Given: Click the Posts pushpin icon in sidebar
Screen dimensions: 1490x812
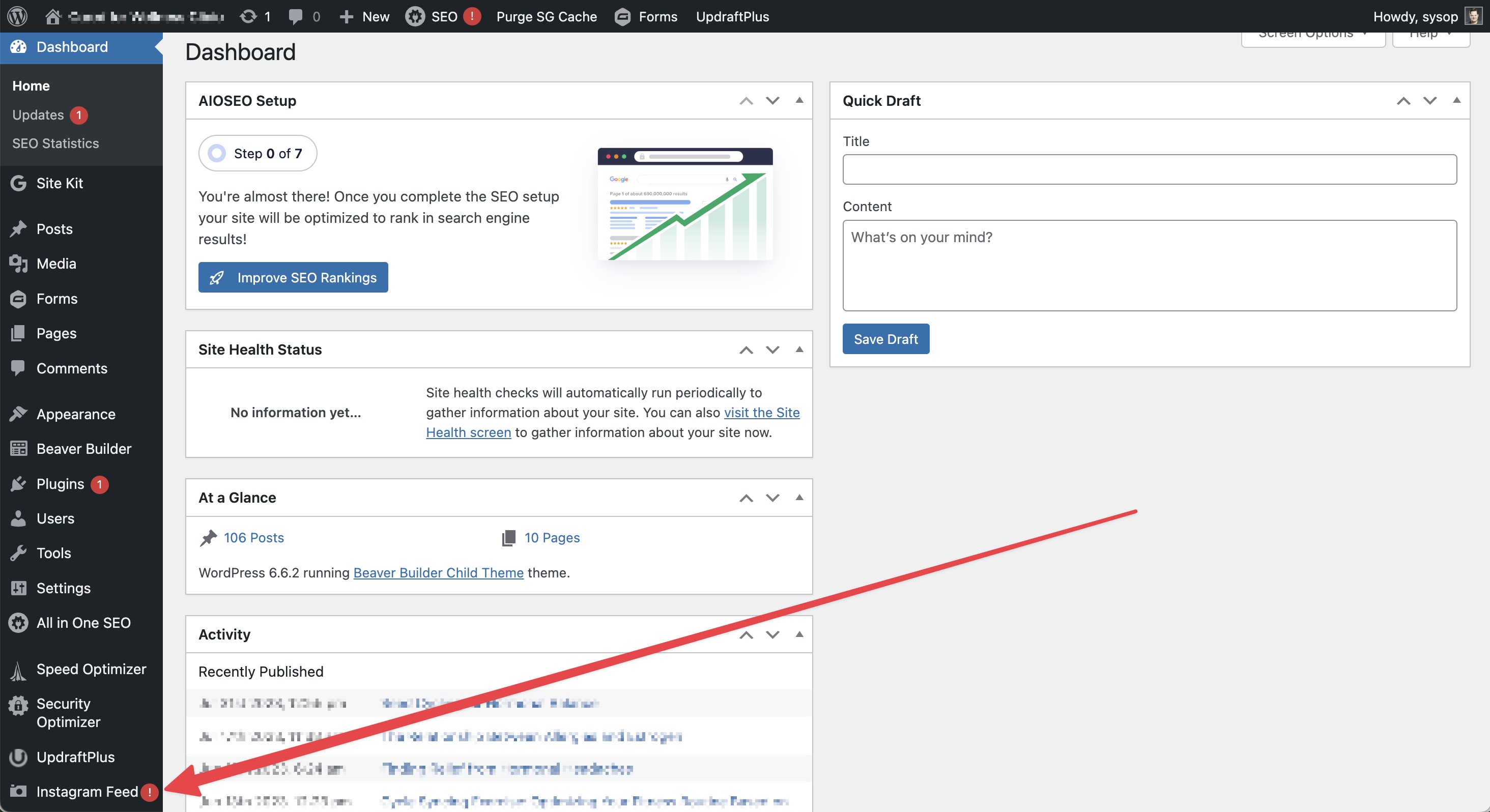Looking at the screenshot, I should click(18, 229).
